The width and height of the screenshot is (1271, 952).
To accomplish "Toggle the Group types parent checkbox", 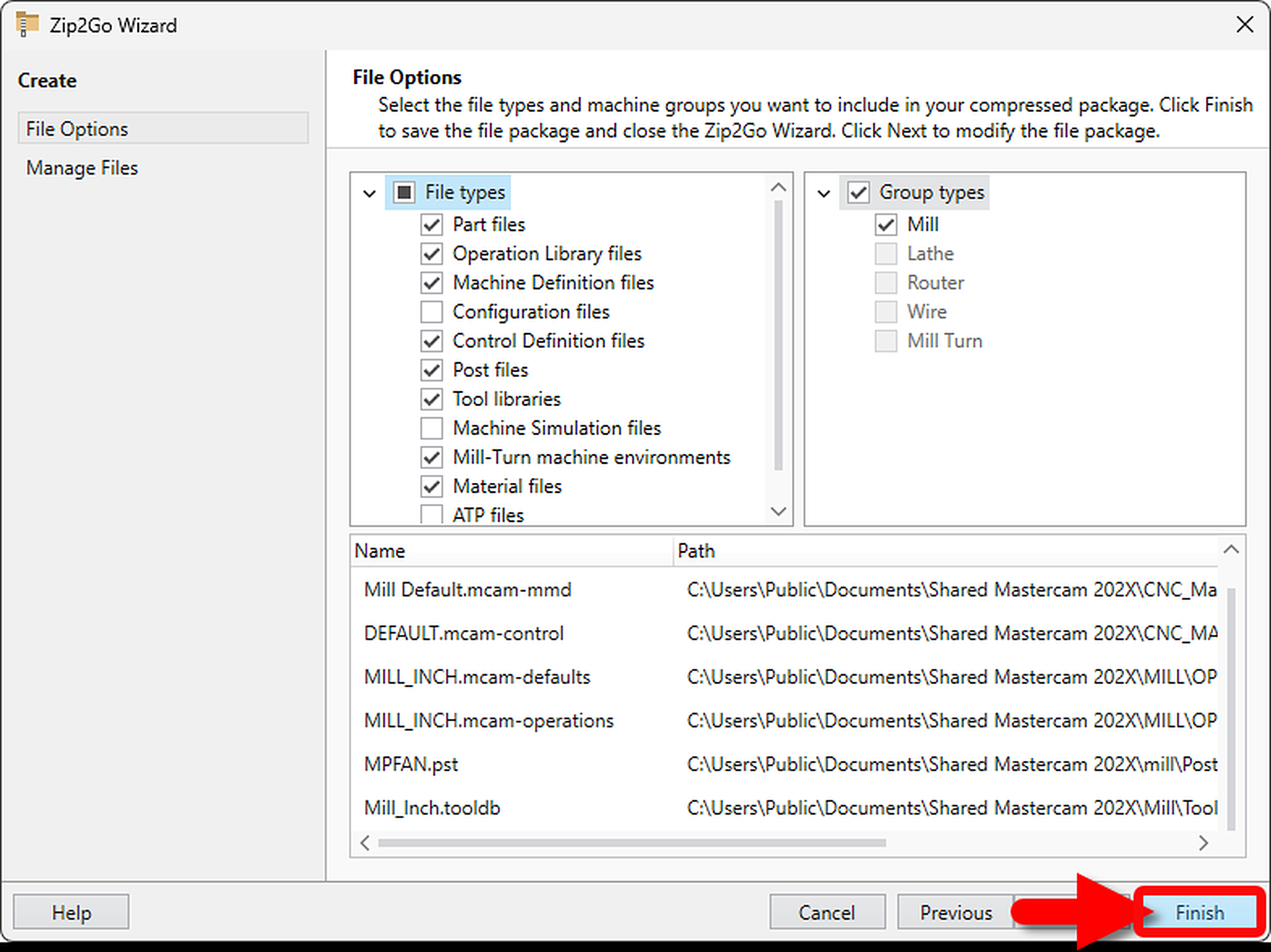I will click(858, 192).
